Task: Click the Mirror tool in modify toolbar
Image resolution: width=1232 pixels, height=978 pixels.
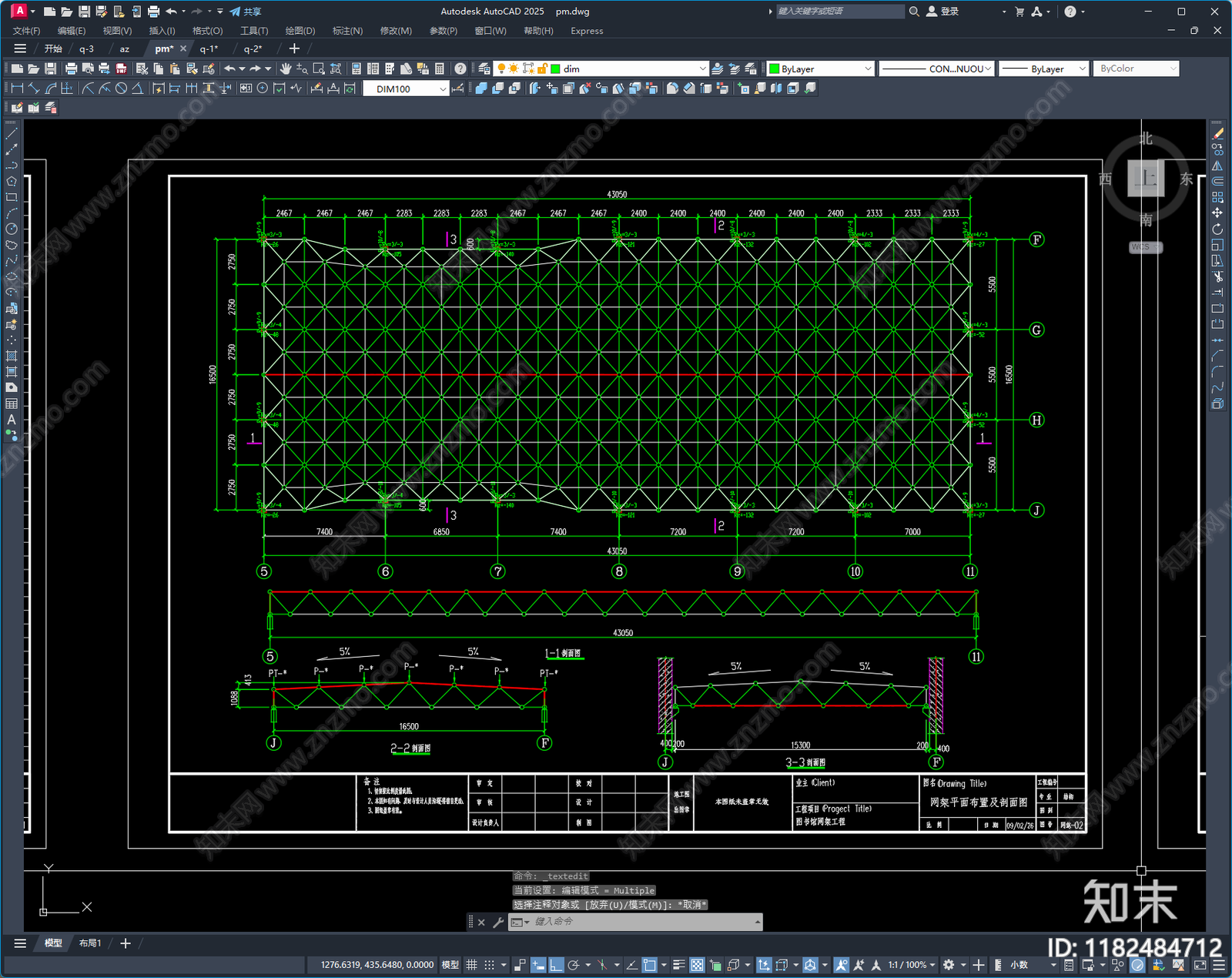Action: (x=1217, y=166)
